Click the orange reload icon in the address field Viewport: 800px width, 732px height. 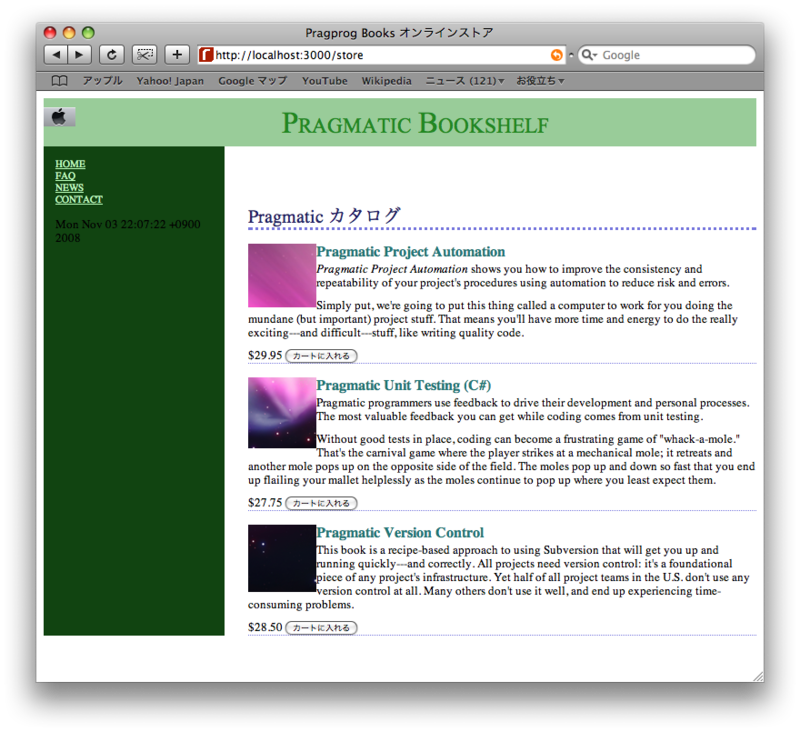[557, 55]
